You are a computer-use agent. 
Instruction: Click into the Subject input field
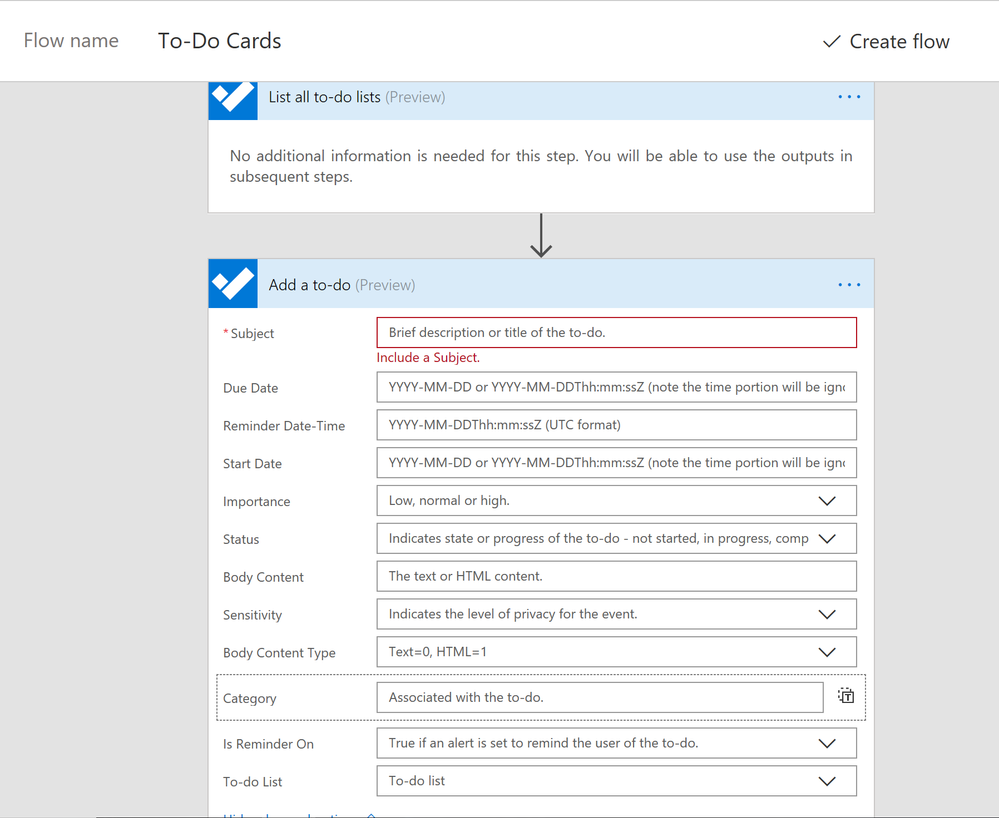click(x=616, y=333)
